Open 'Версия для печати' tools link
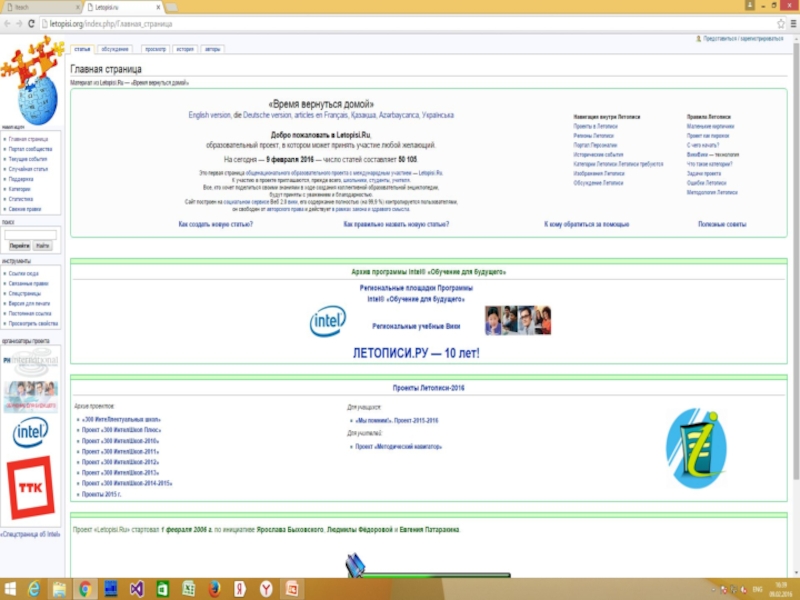Screen dimensions: 800x600 (x=29, y=304)
